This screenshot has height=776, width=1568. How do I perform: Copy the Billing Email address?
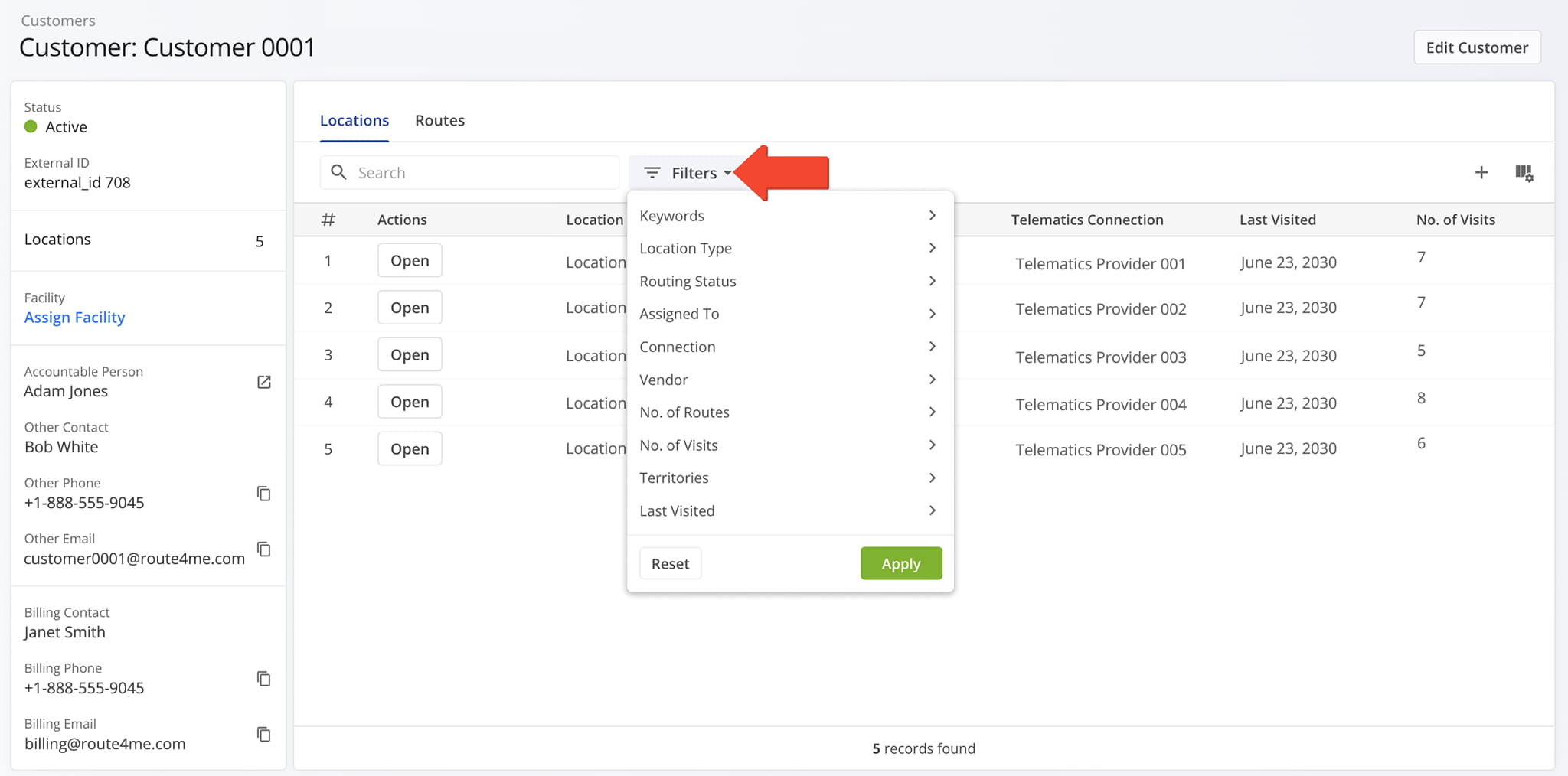point(264,735)
